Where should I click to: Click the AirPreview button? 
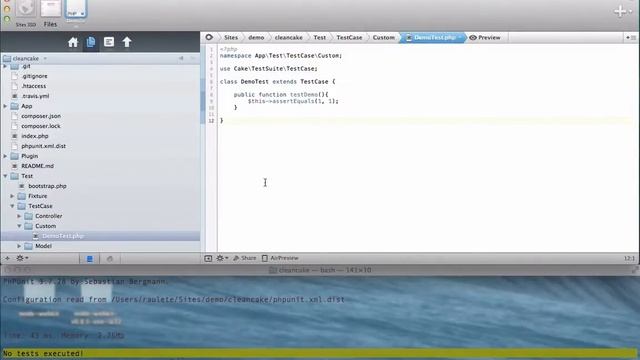click(x=280, y=258)
